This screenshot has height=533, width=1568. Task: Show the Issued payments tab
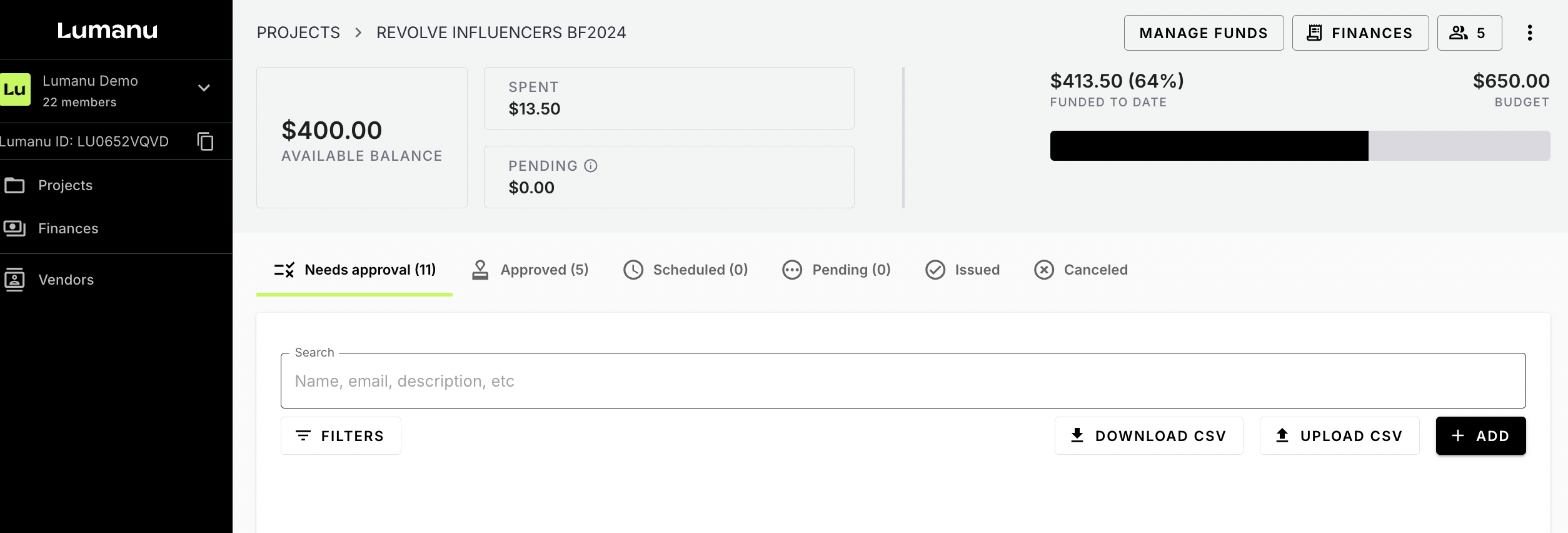(x=963, y=270)
